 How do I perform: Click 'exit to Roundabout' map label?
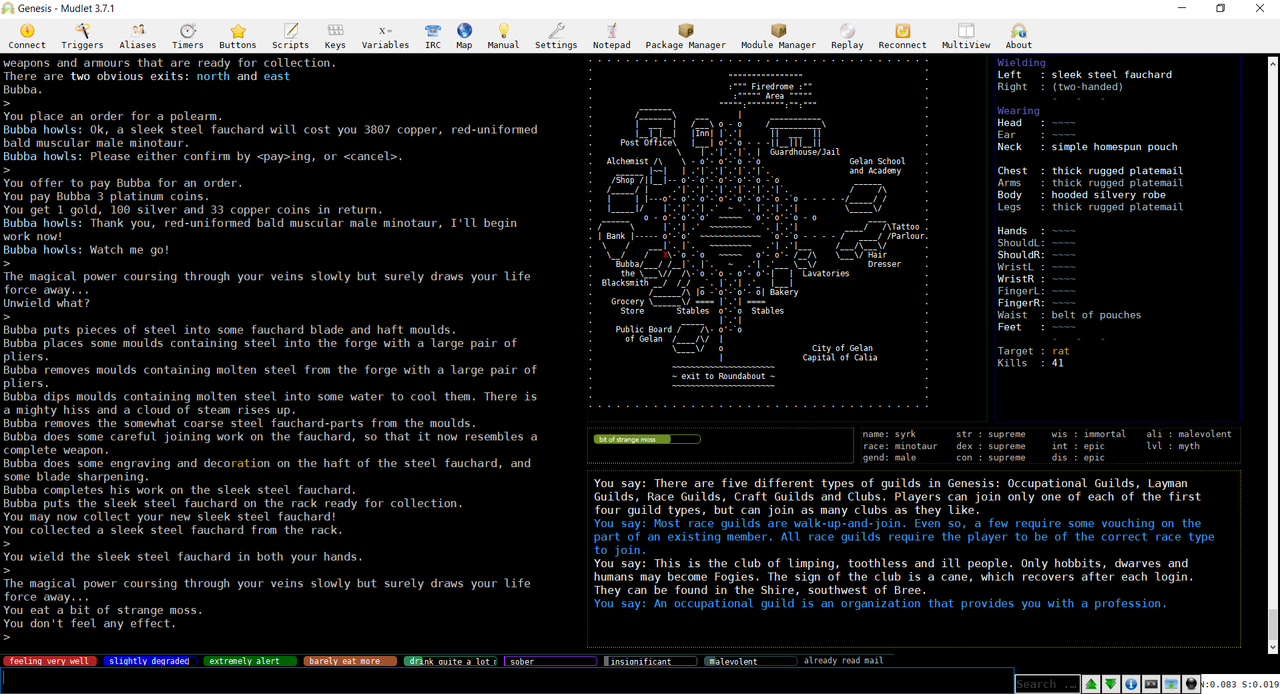click(724, 376)
